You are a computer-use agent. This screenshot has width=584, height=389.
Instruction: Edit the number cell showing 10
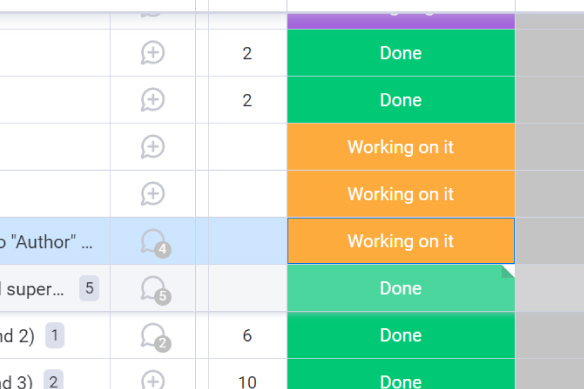[247, 382]
